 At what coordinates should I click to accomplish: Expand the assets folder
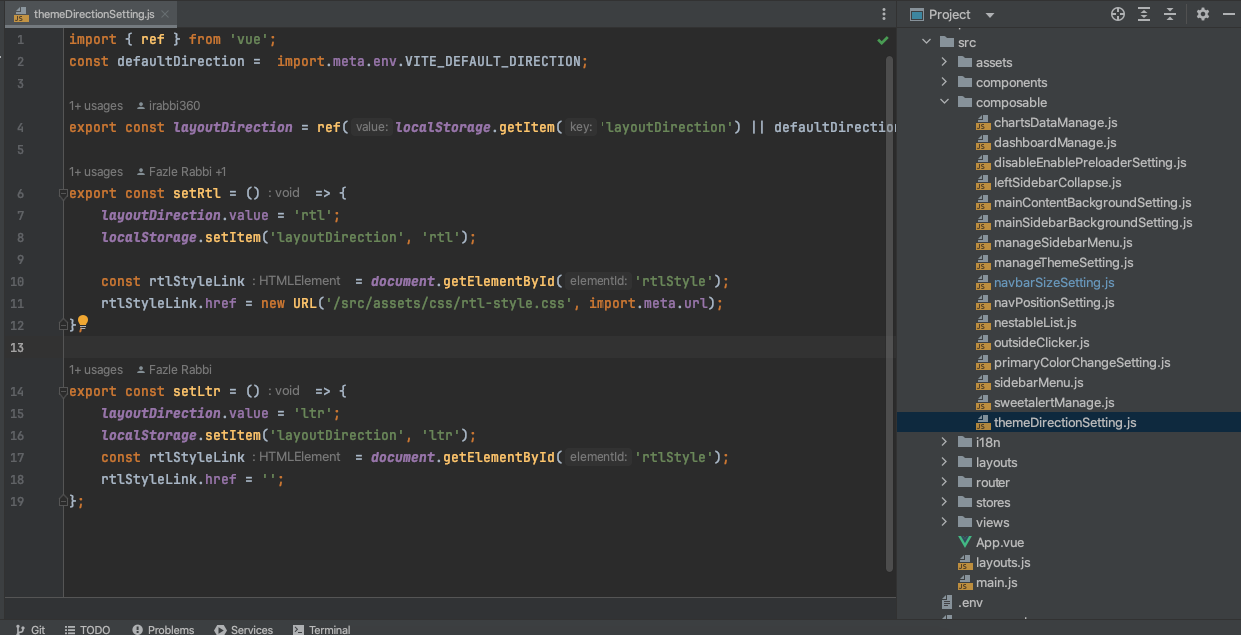[944, 62]
